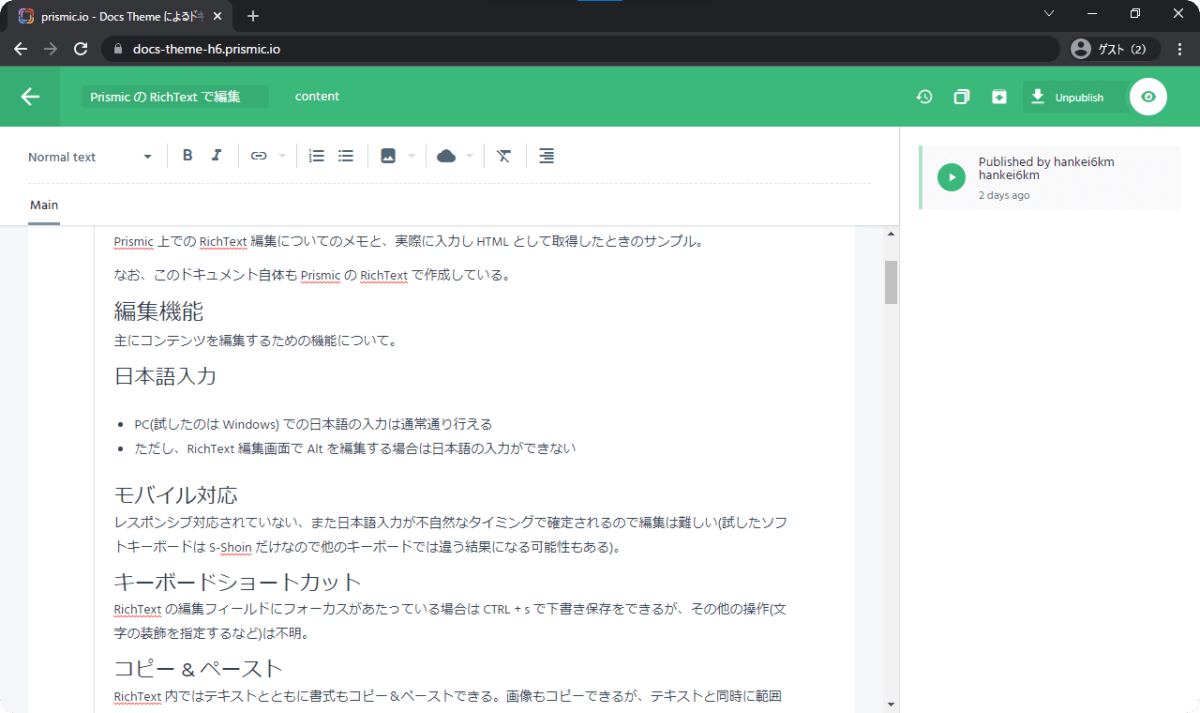The width and height of the screenshot is (1200, 713).
Task: Apply italic formatting
Action: (x=216, y=156)
